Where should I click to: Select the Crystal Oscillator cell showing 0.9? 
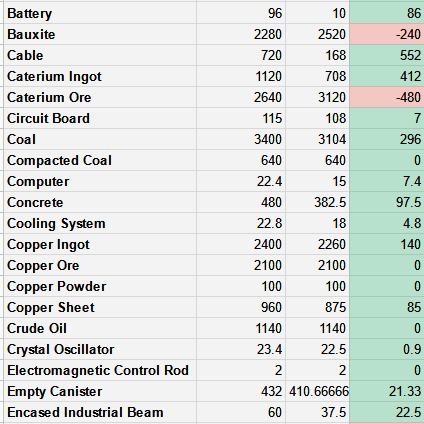(387, 349)
